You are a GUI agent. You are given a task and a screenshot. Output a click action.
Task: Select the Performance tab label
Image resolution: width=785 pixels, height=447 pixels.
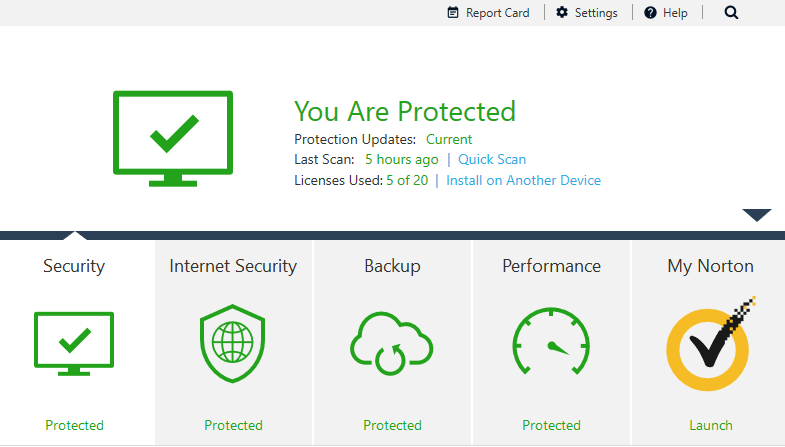[551, 266]
